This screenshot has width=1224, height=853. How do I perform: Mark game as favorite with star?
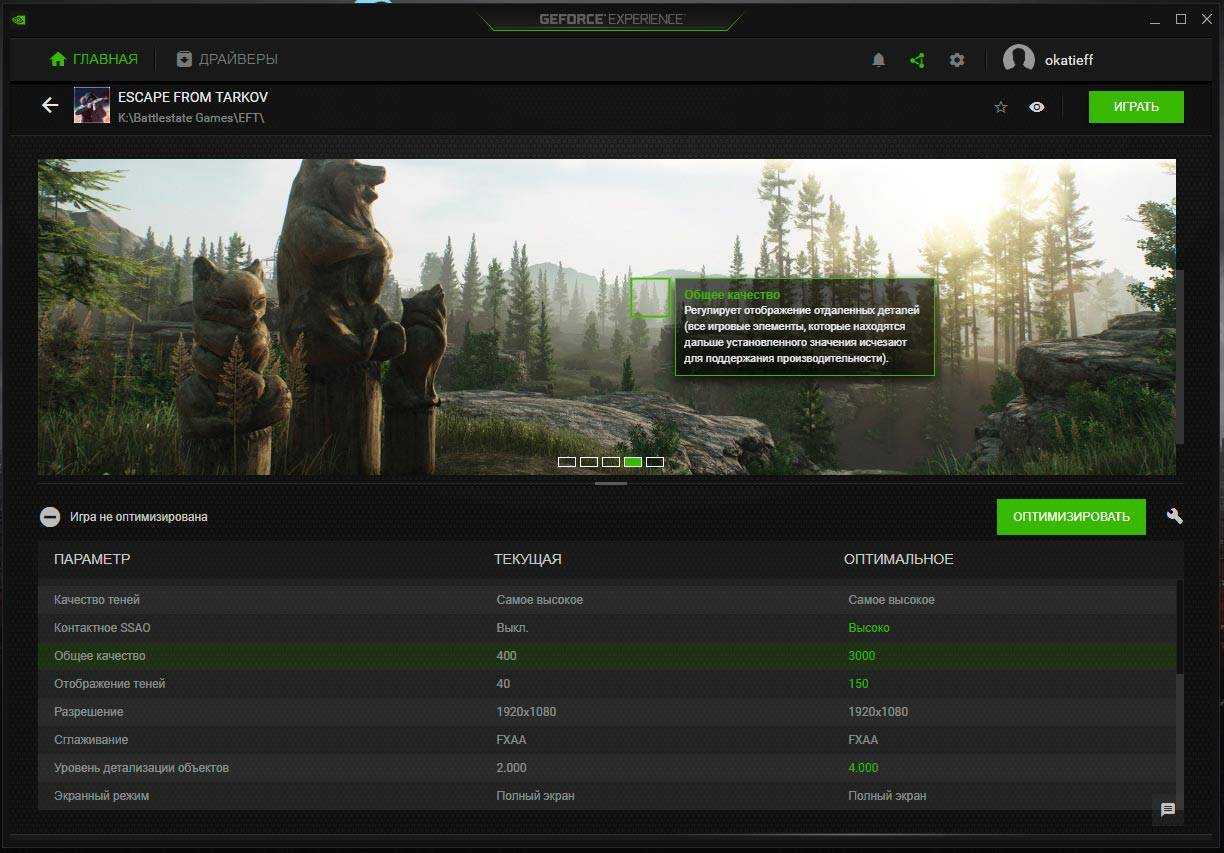1001,107
